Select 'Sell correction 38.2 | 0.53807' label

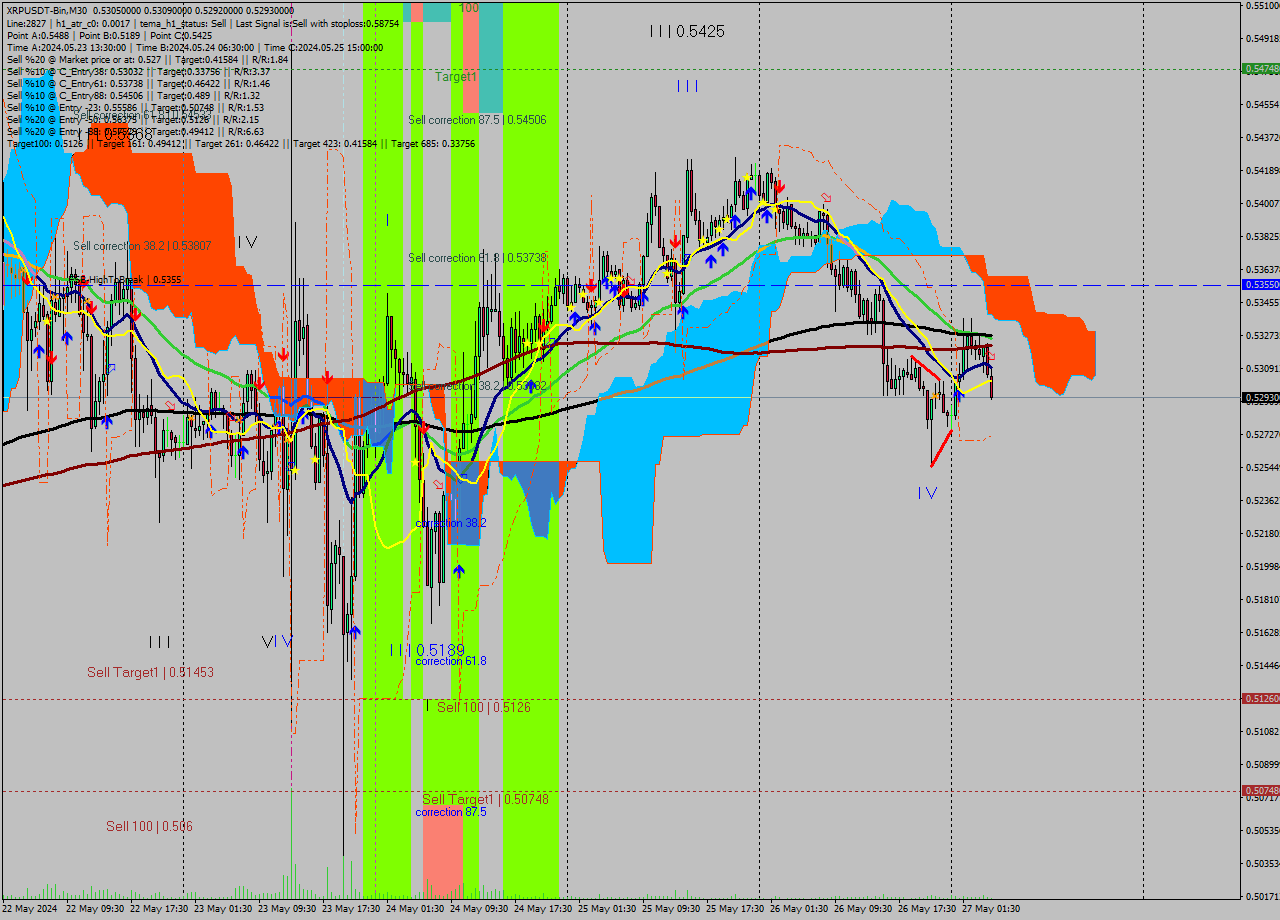pos(142,246)
